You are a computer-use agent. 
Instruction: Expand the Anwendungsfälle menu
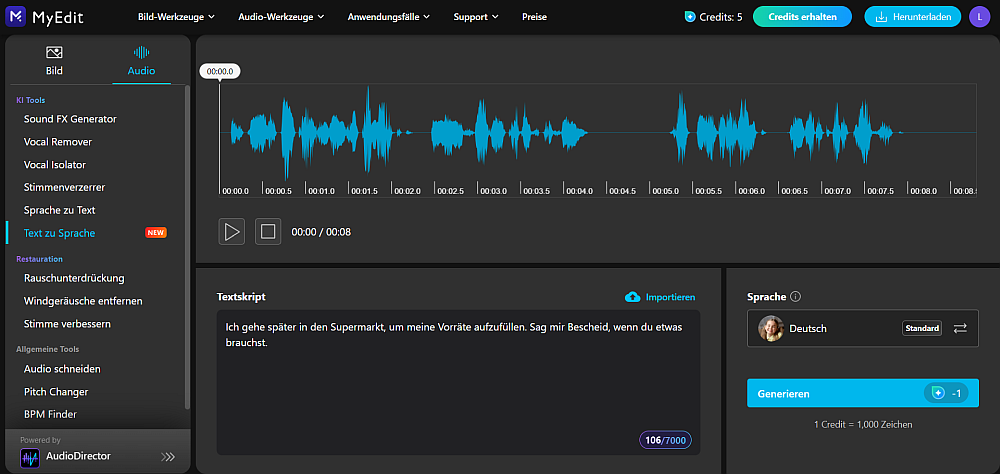click(x=389, y=17)
